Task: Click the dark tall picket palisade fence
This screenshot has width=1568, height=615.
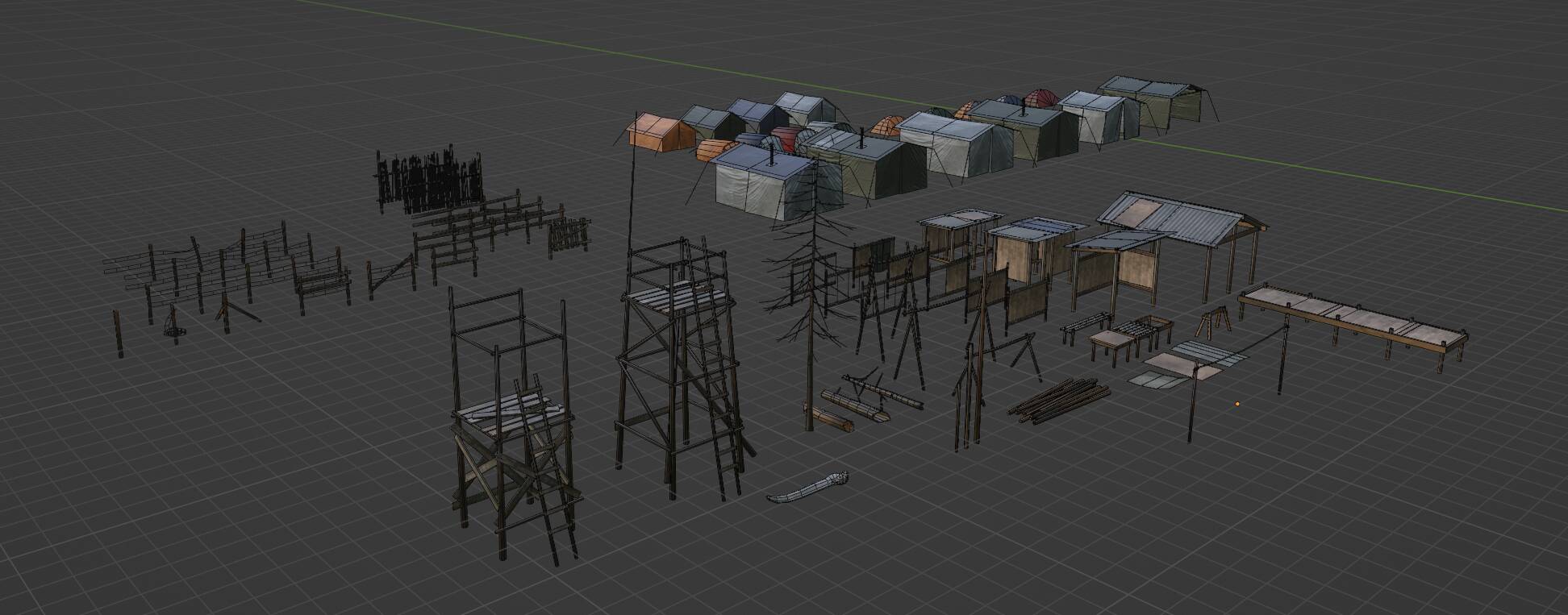Action: (427, 181)
